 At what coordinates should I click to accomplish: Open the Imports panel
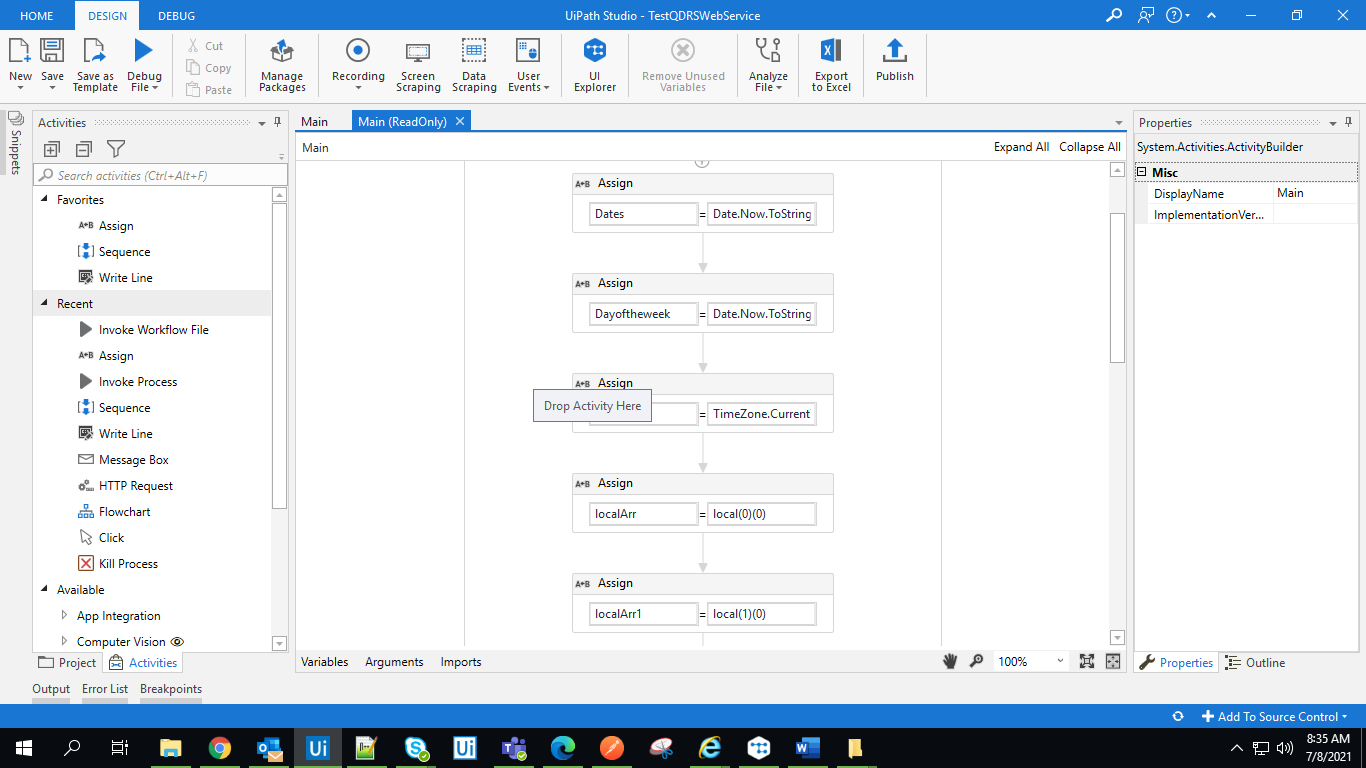[461, 662]
